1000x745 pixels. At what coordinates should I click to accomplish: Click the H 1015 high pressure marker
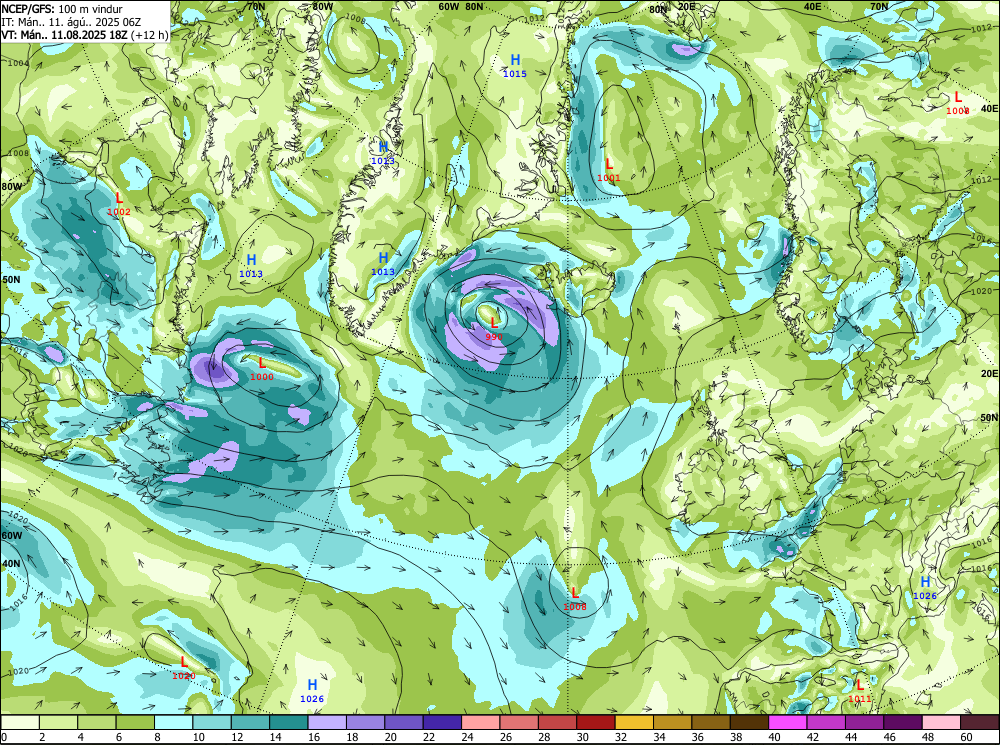(x=515, y=66)
